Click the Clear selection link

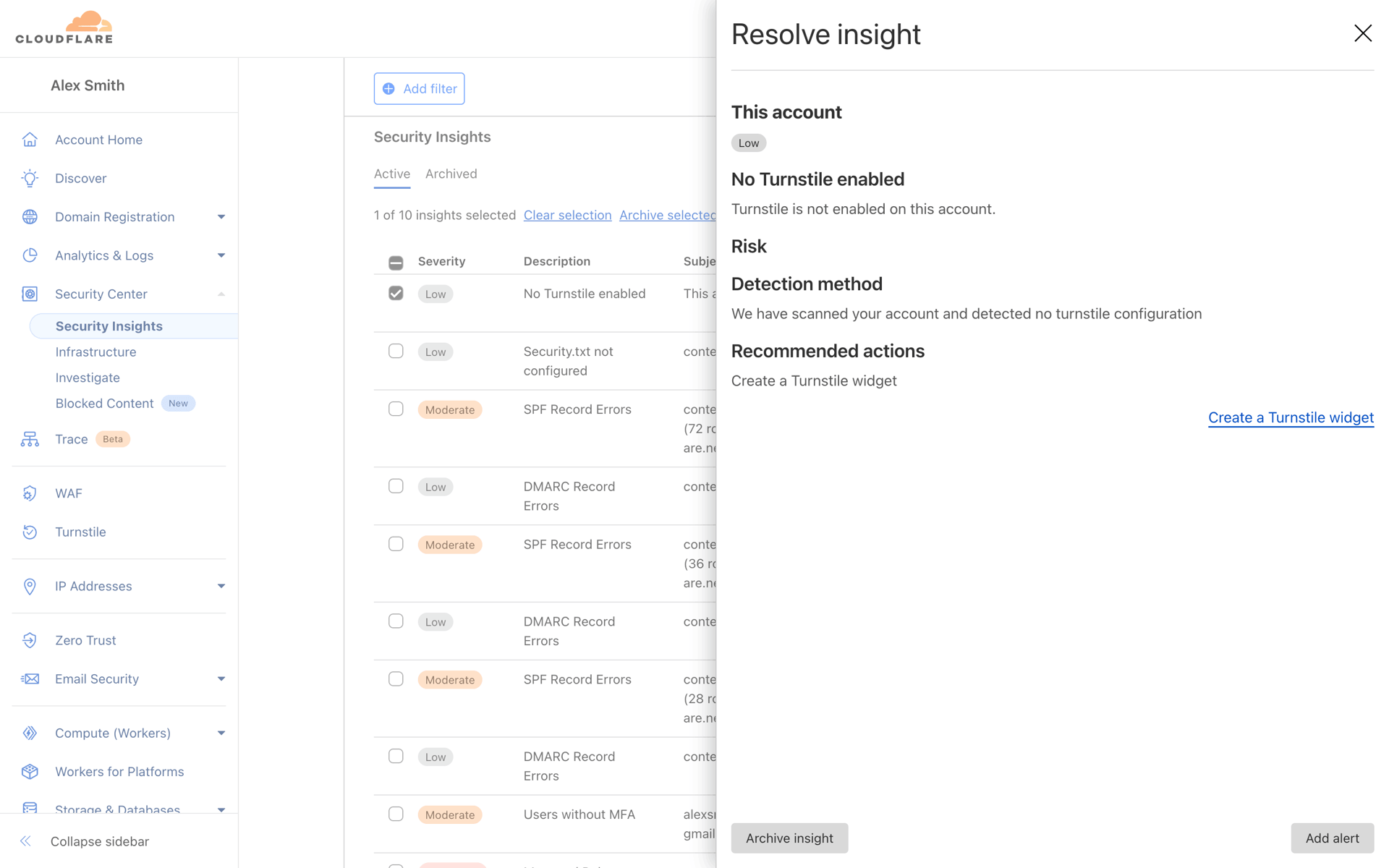click(x=567, y=215)
